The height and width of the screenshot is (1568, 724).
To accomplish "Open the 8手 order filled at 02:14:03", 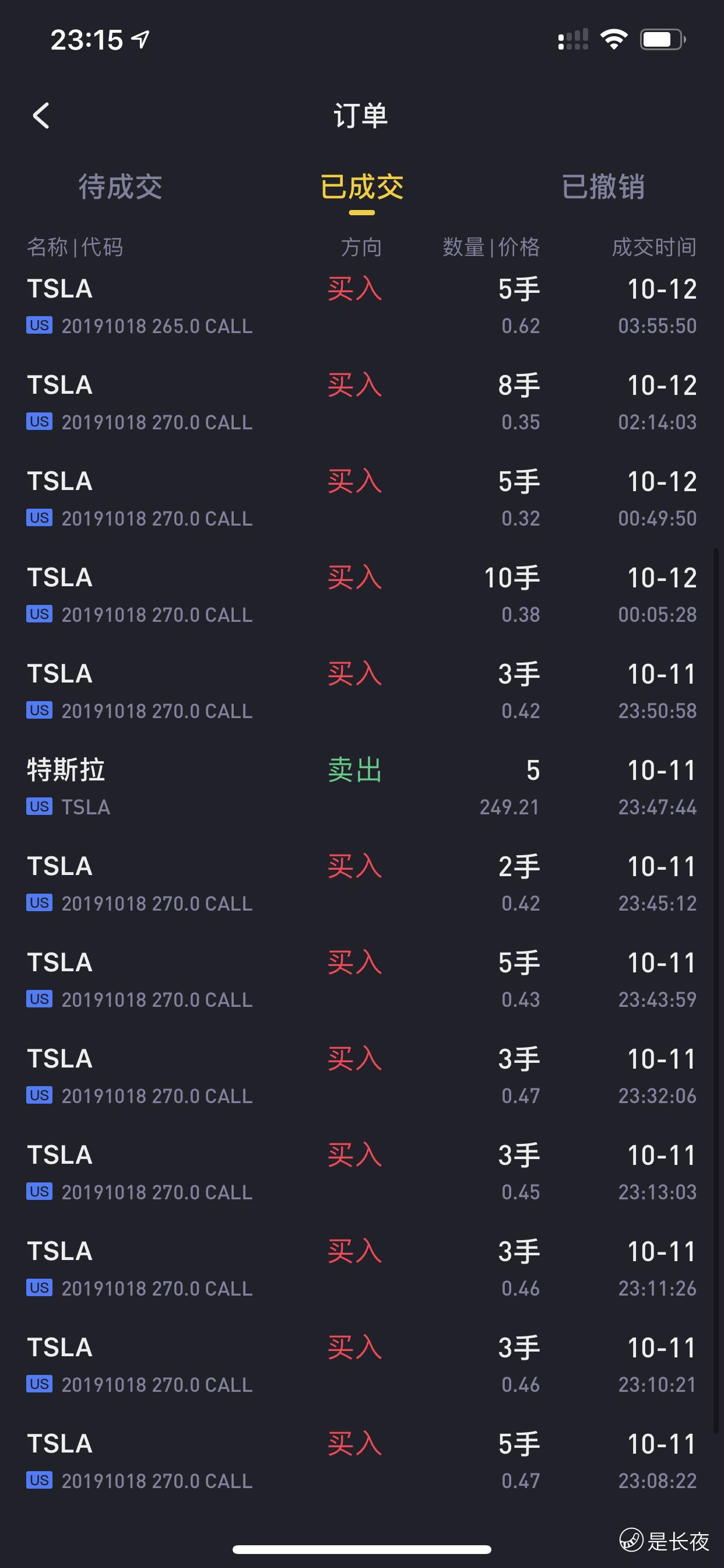I will (x=361, y=402).
